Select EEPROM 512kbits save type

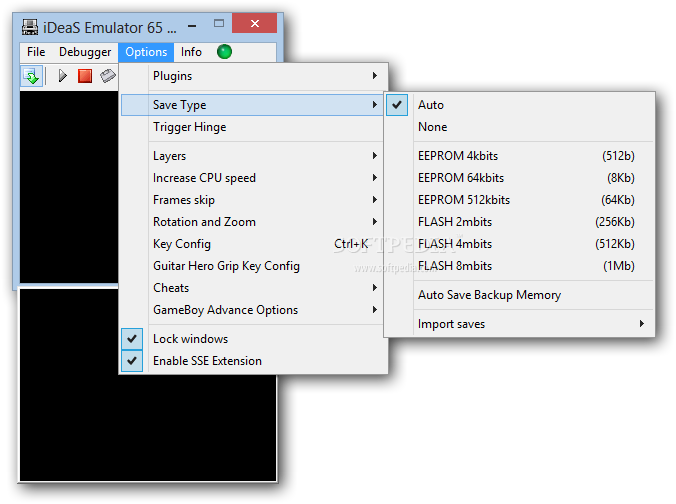pos(520,200)
